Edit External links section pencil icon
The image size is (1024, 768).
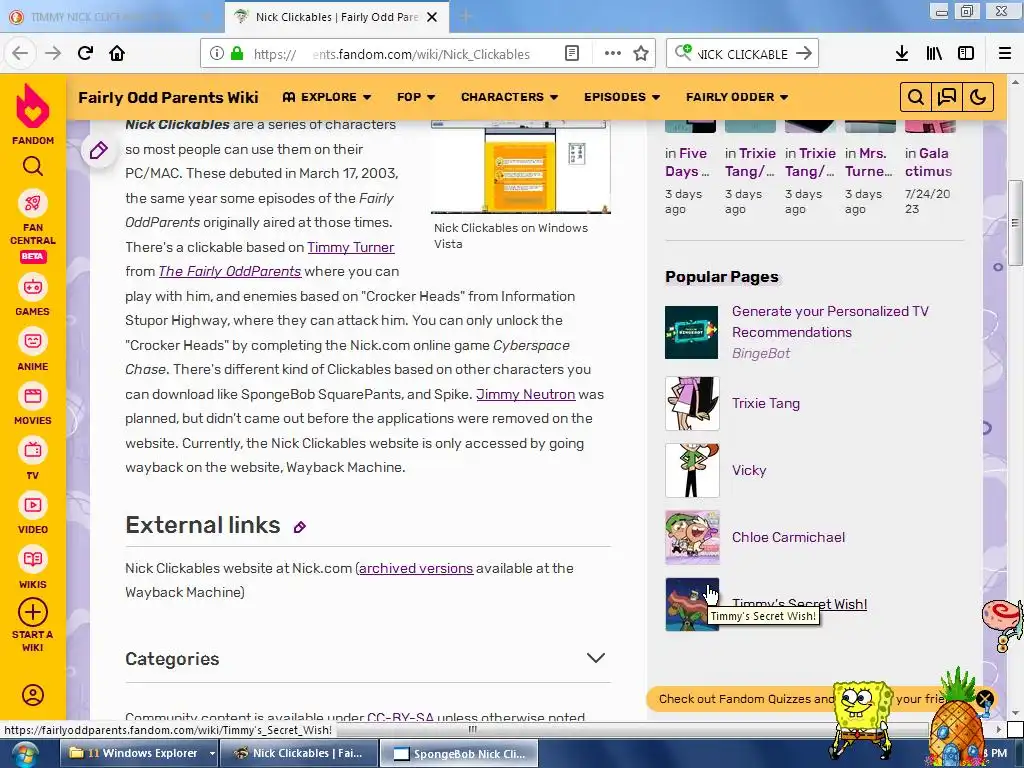[x=300, y=527]
